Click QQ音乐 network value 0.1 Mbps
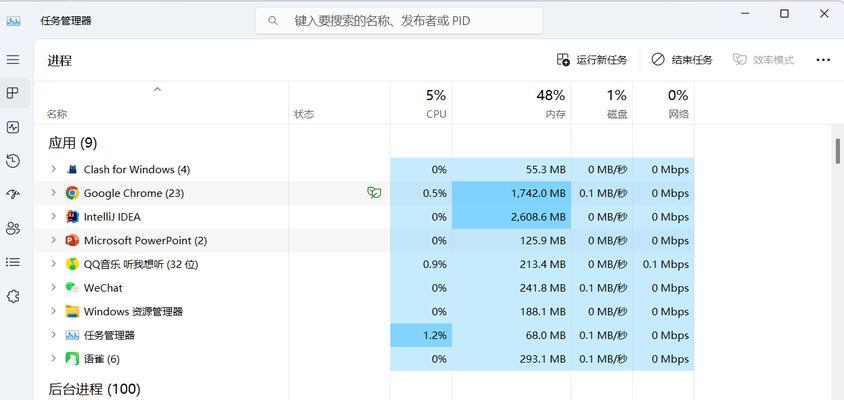This screenshot has width=844, height=400. [x=666, y=264]
